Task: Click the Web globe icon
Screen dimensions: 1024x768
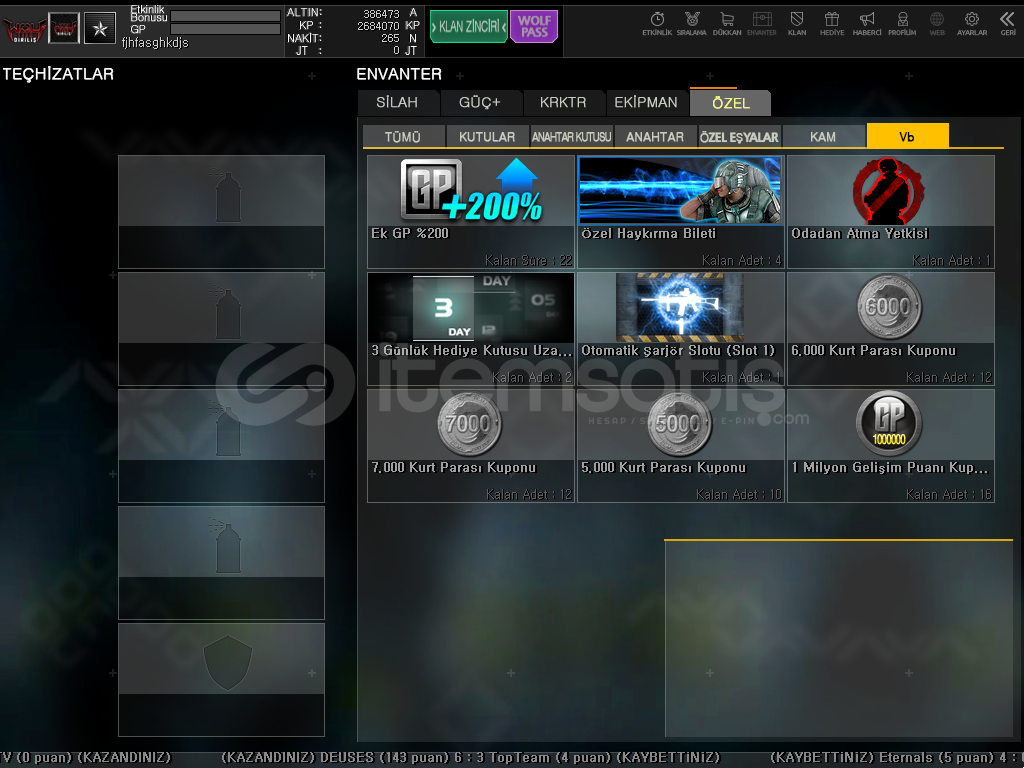Action: pyautogui.click(x=937, y=24)
